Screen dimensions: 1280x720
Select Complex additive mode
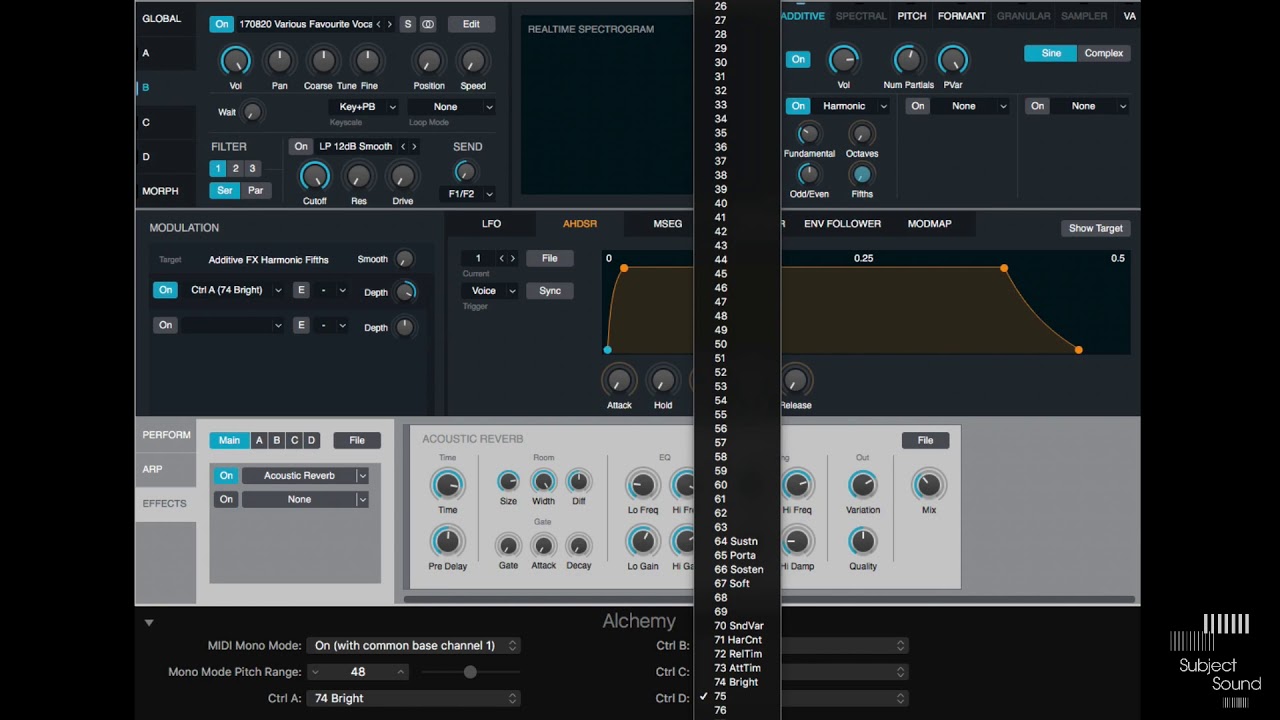tap(1103, 53)
